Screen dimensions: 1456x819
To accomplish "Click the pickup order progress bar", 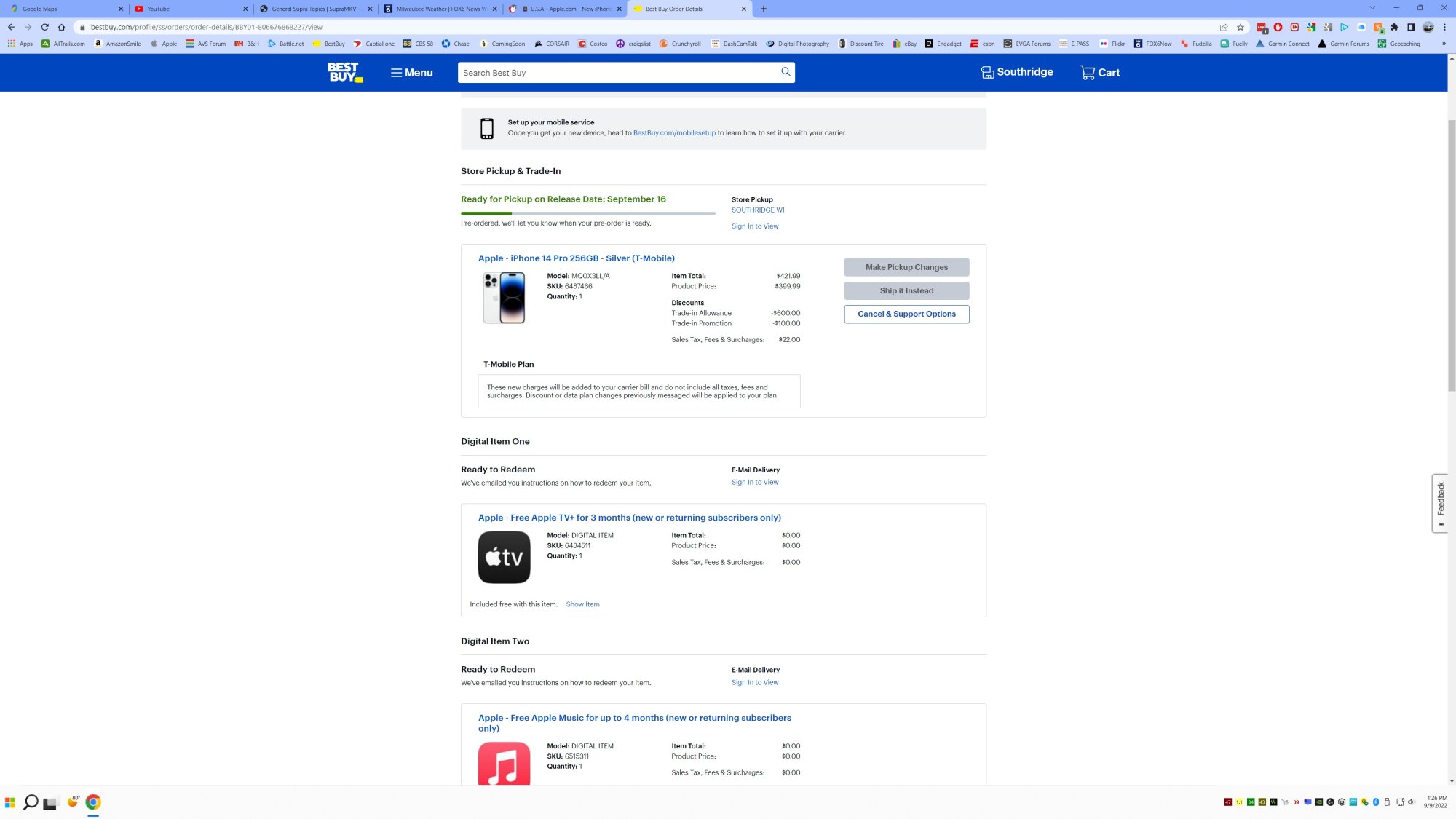I will click(x=587, y=213).
